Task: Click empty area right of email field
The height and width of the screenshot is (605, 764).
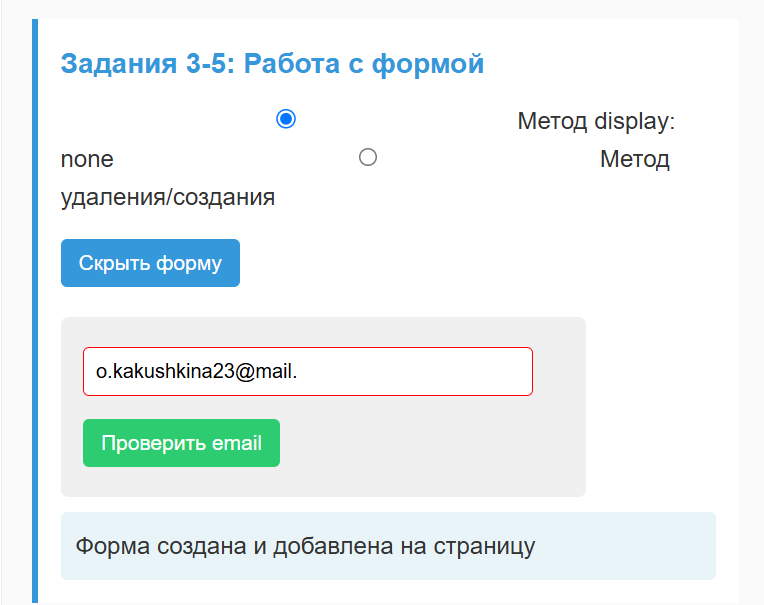Action: (x=559, y=372)
